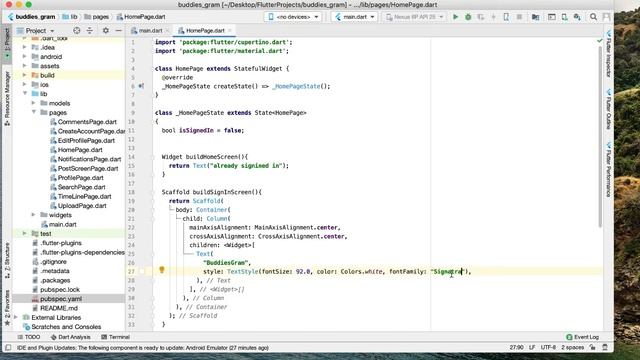640x360 pixels.
Task: Open the Structure side tab
Action: click(7, 260)
